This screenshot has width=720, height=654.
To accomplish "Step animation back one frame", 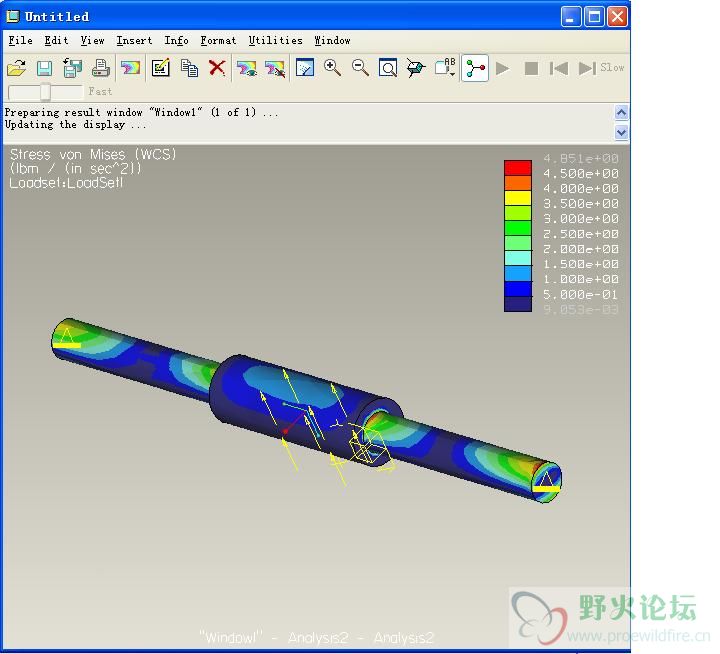I will tap(559, 68).
